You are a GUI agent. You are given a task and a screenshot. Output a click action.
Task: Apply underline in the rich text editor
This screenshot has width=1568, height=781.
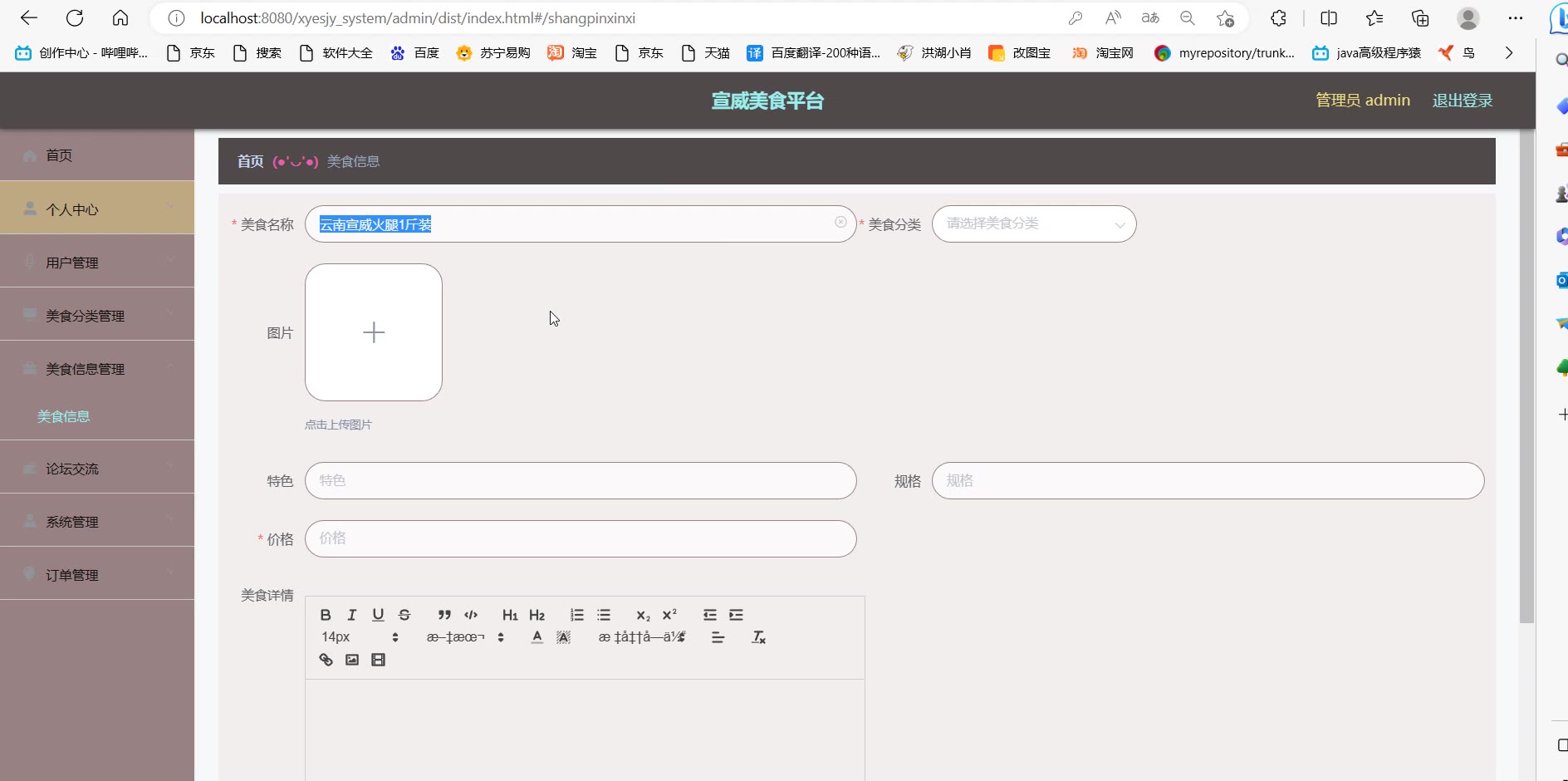(378, 615)
